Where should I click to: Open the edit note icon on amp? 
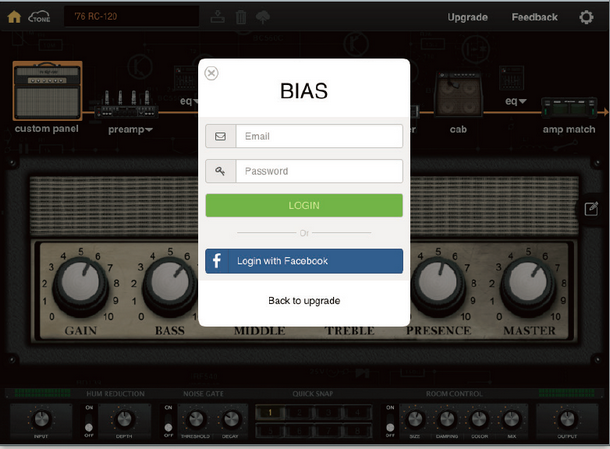[591, 209]
